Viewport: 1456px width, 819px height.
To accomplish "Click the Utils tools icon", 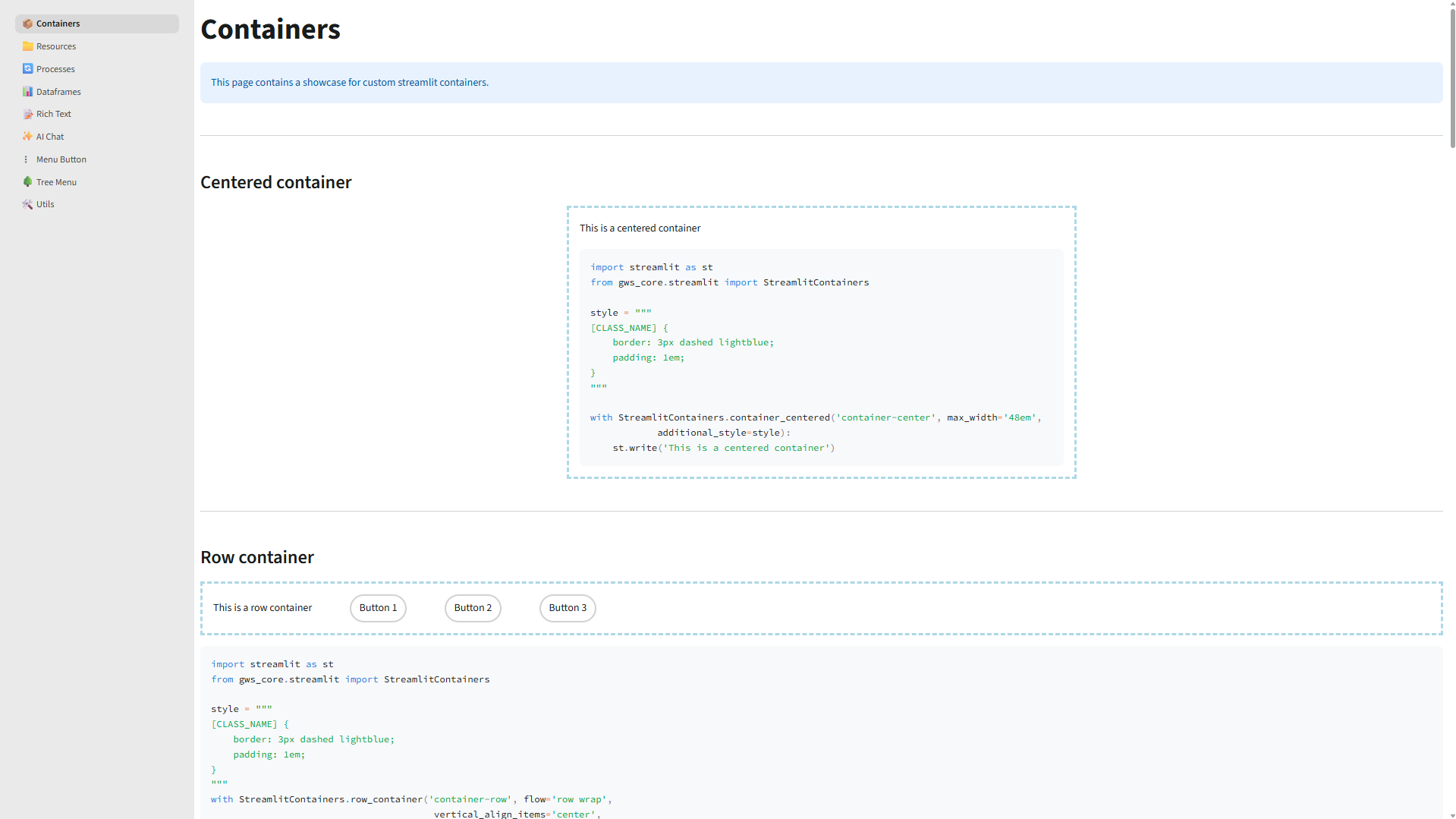I will click(28, 204).
